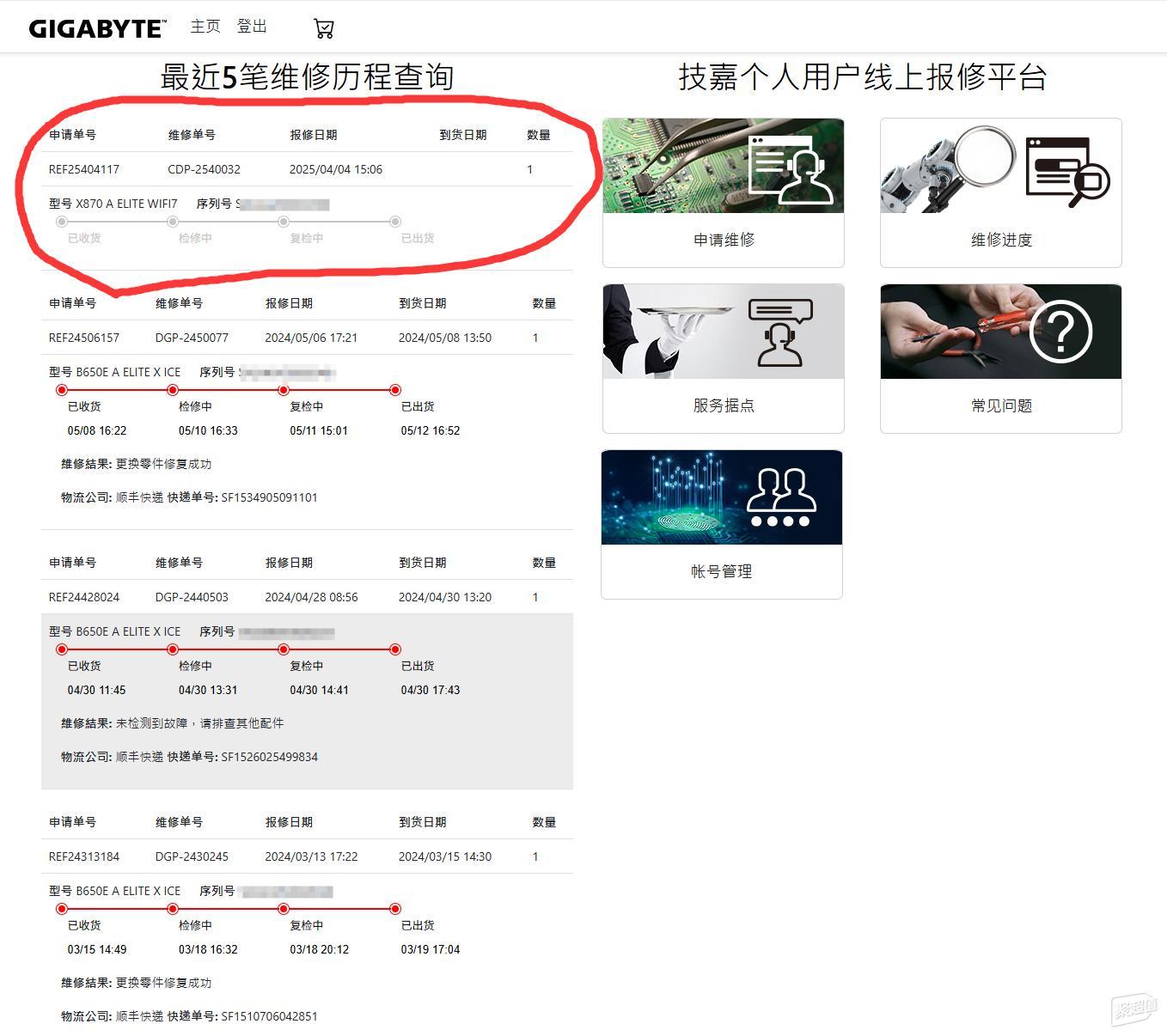Open the 维修进度 card image
Image resolution: width=1167 pixels, height=1036 pixels.
(1001, 166)
